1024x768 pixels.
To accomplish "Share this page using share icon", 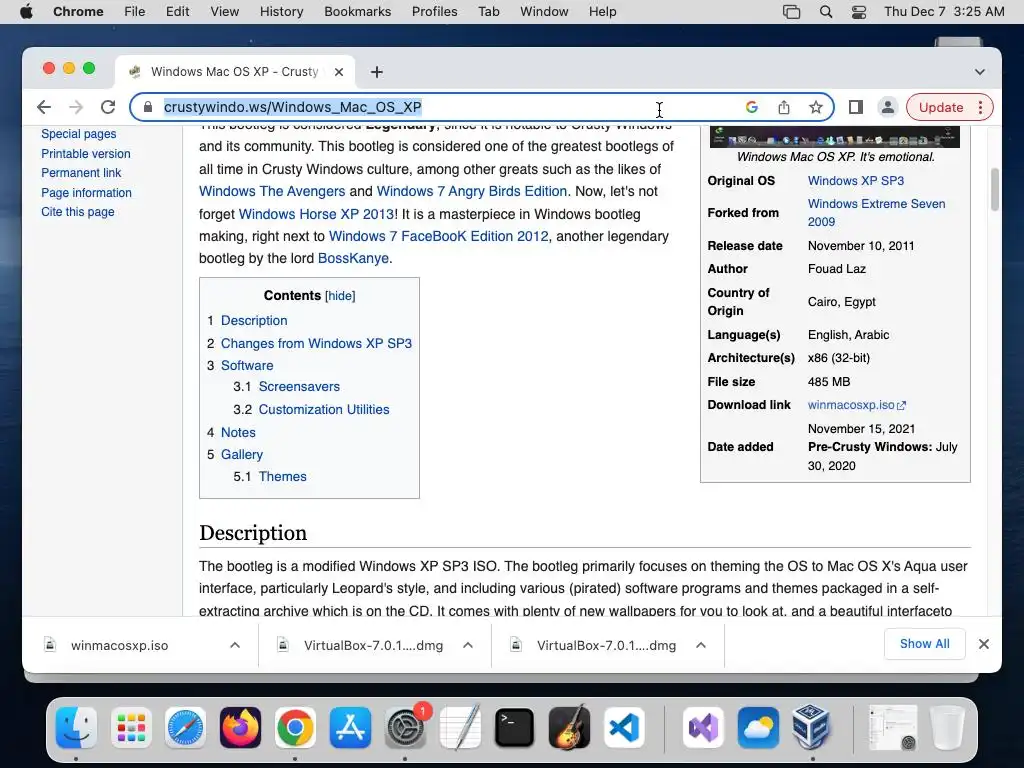I will [784, 107].
